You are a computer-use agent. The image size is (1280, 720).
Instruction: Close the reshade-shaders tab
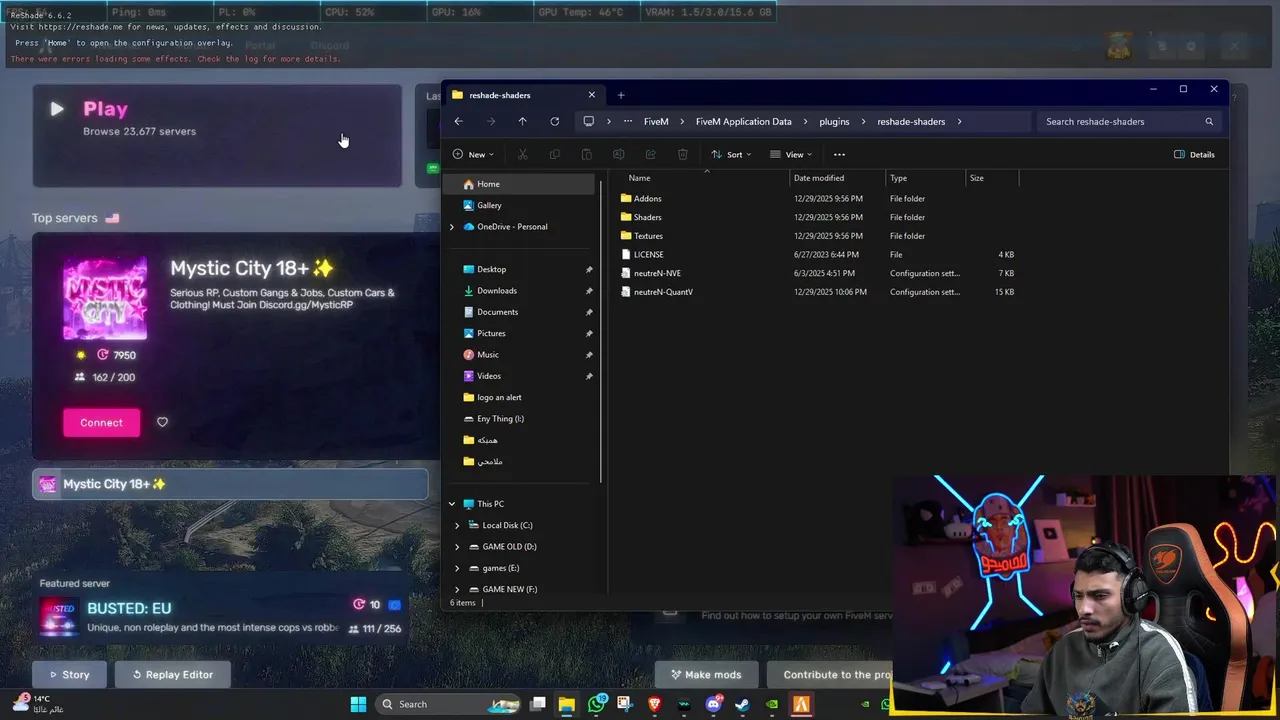coord(591,95)
